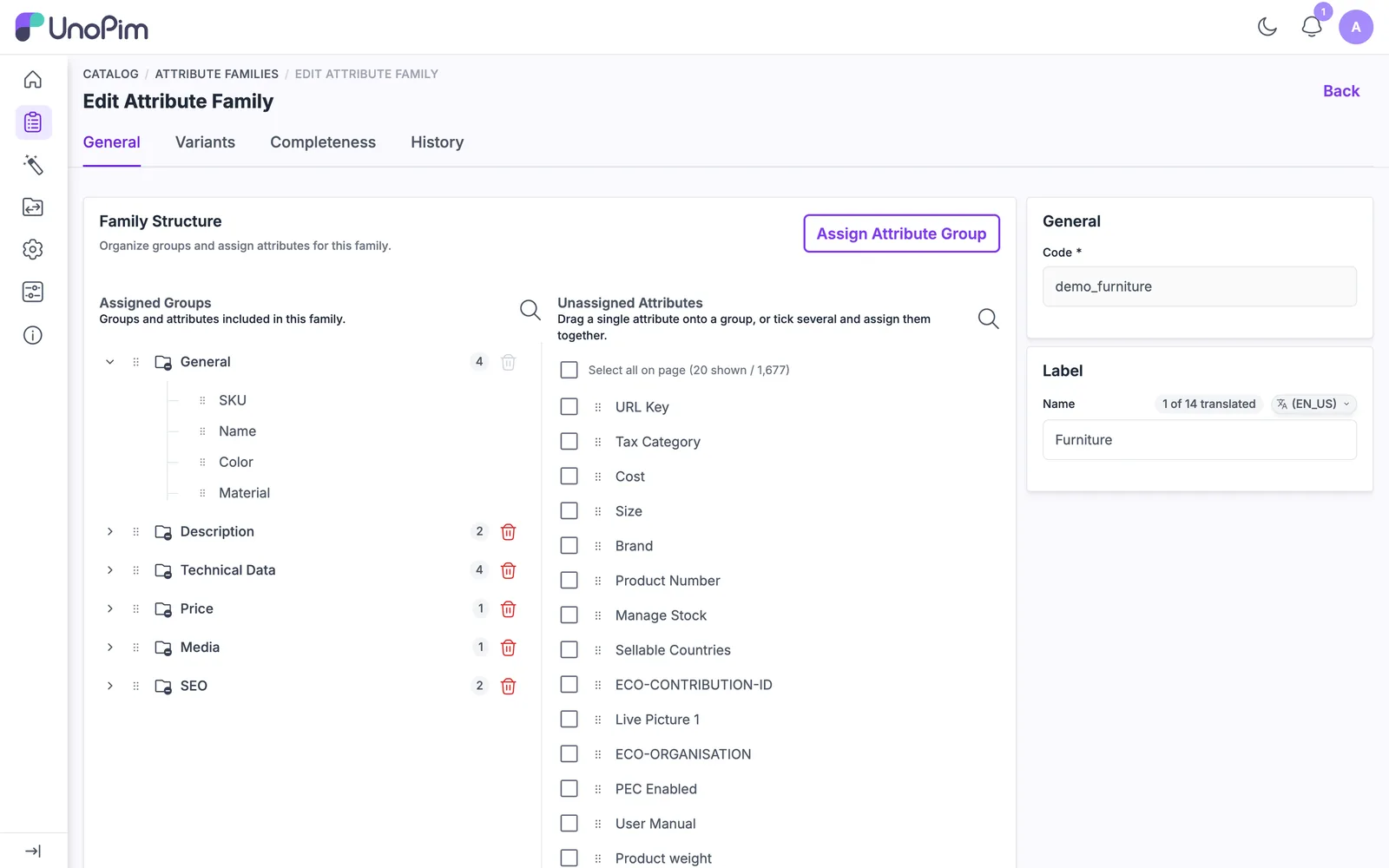1389x868 pixels.
Task: Open the Settings gear icon in sidebar
Action: 33,250
